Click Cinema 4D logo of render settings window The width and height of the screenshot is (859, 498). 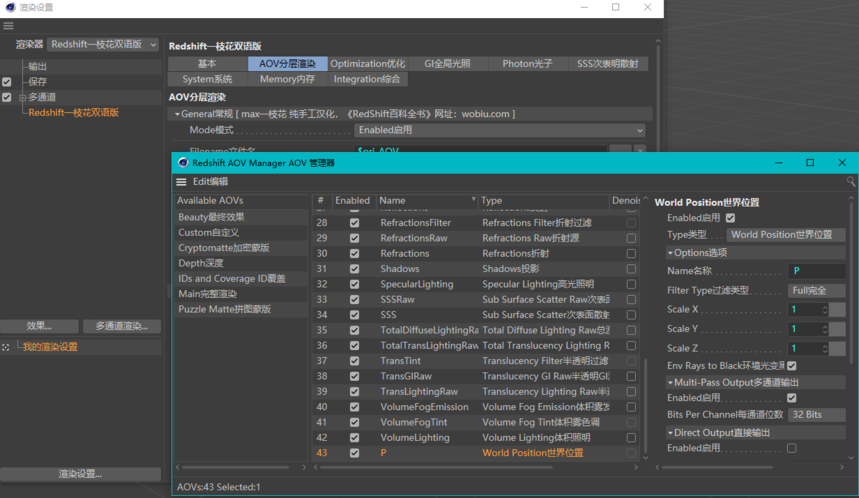point(10,8)
